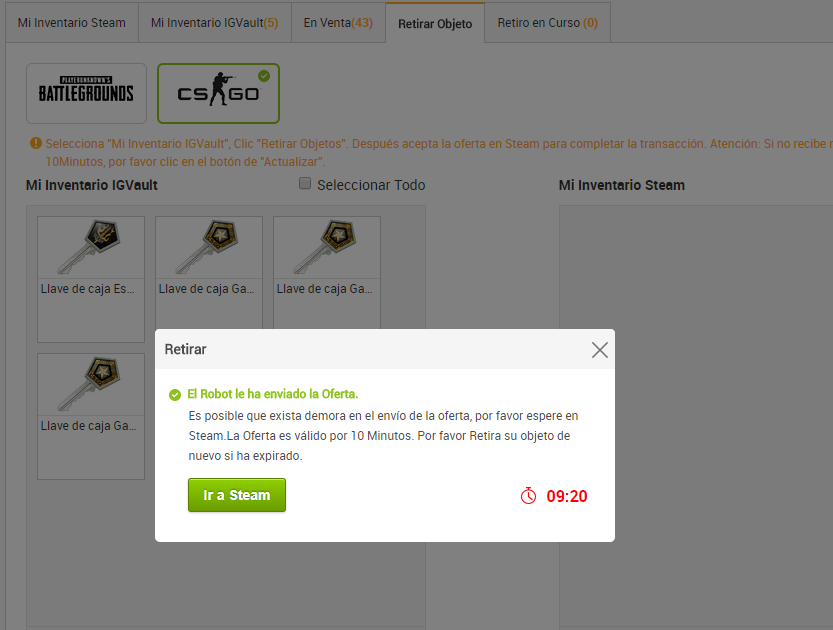Click the 09:20 countdown timer
833x630 pixels.
pyautogui.click(x=567, y=496)
